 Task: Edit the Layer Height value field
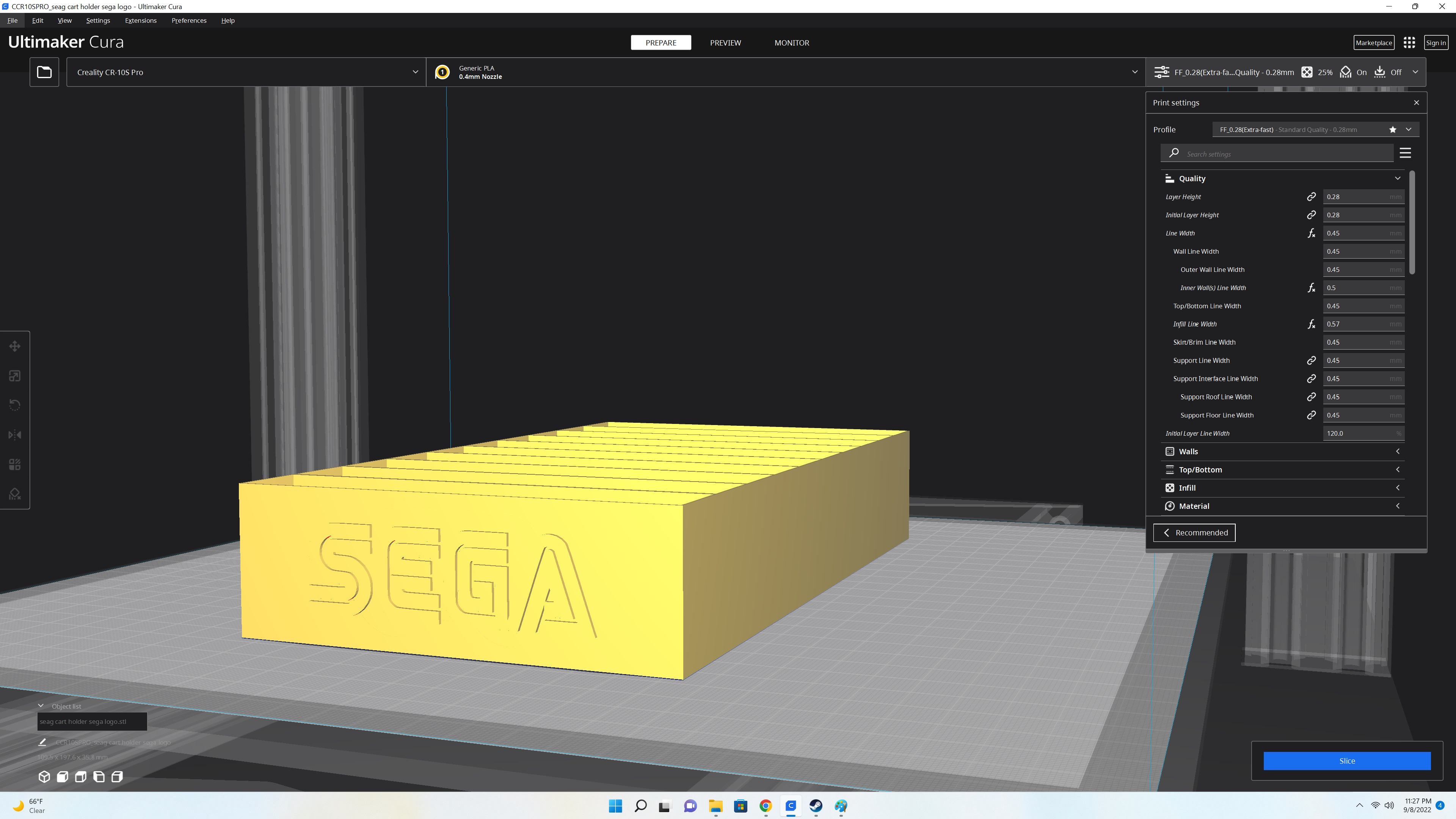click(1363, 197)
